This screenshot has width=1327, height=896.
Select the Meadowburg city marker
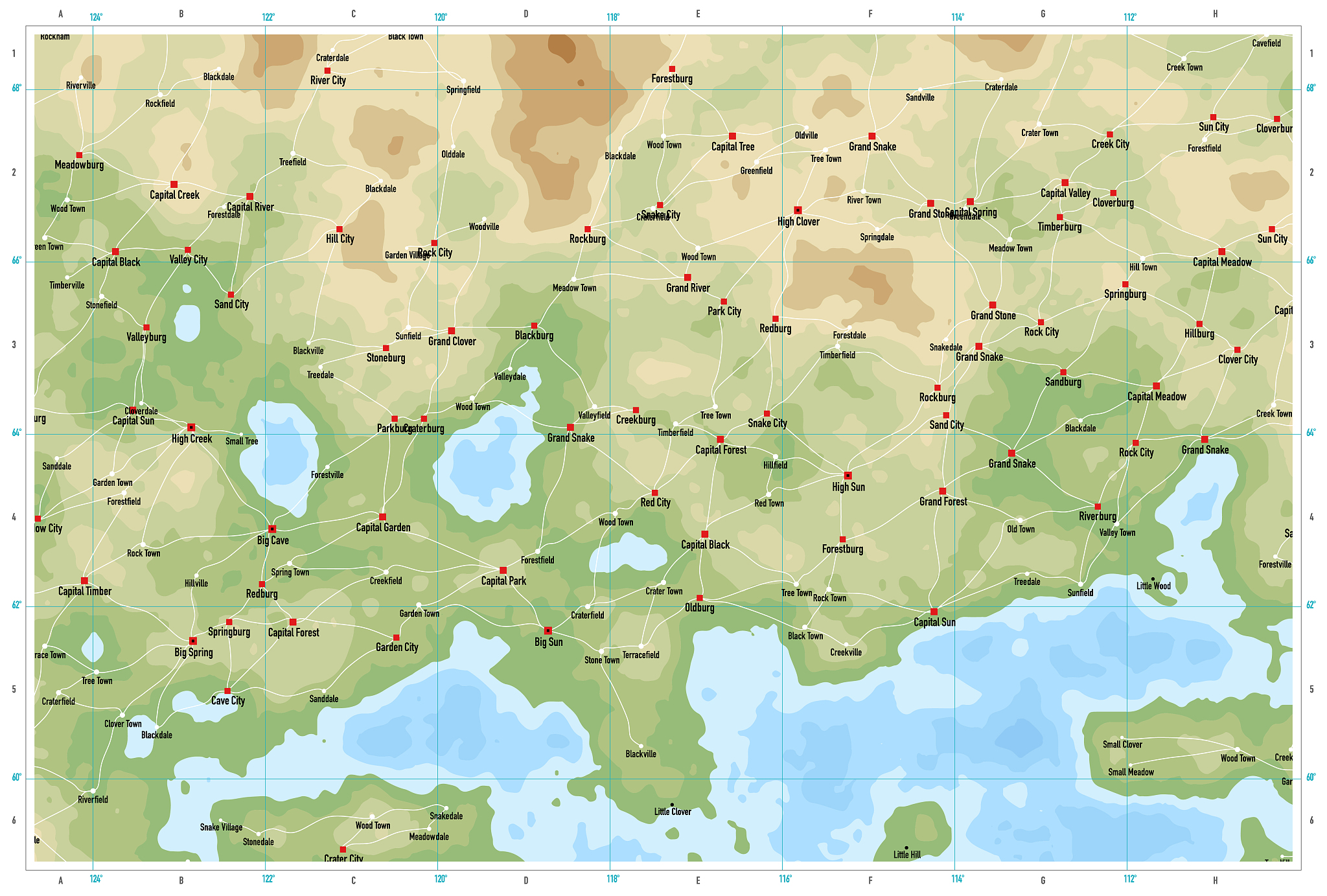coord(79,155)
